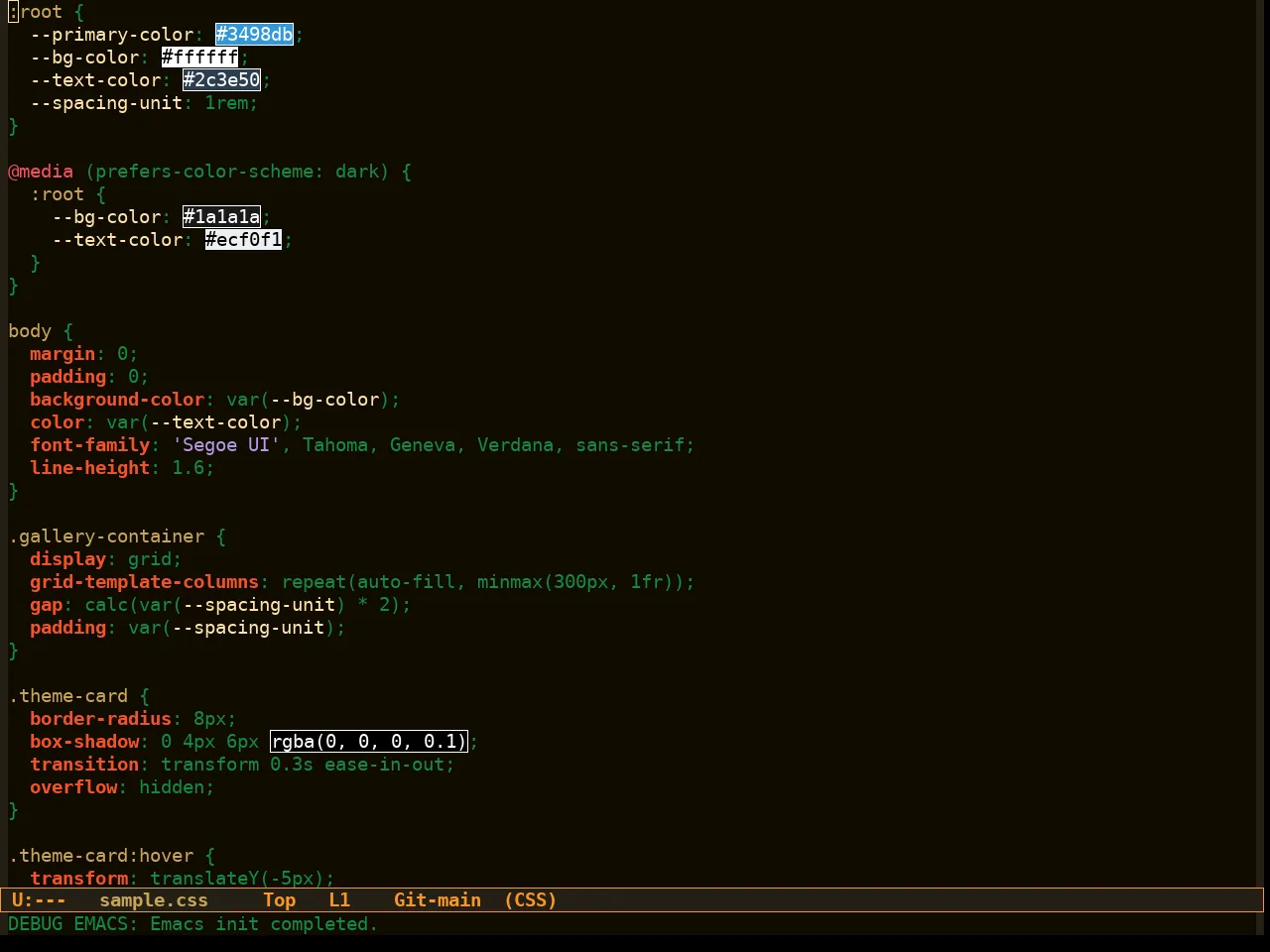The height and width of the screenshot is (952, 1270).
Task: Click the 'Segoe UI' font string
Action: click(227, 445)
